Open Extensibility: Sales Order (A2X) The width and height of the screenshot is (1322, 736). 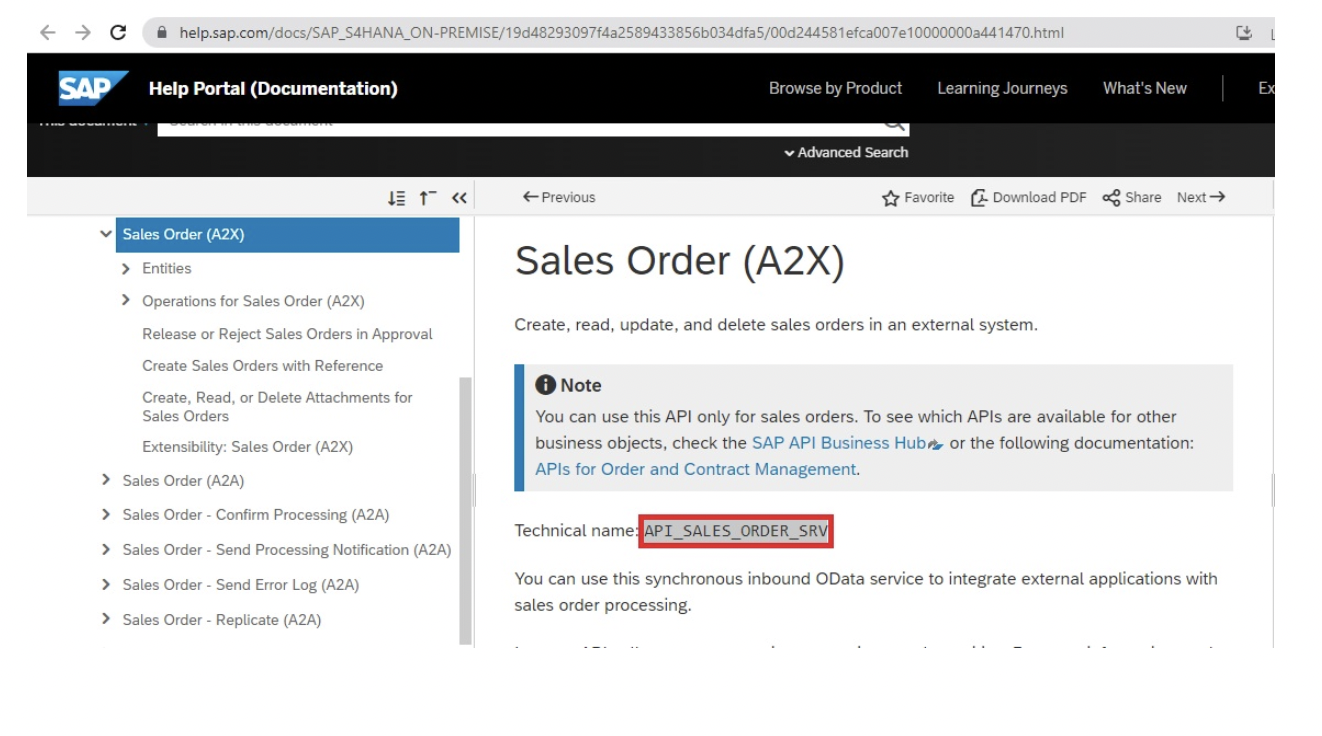pos(247,447)
